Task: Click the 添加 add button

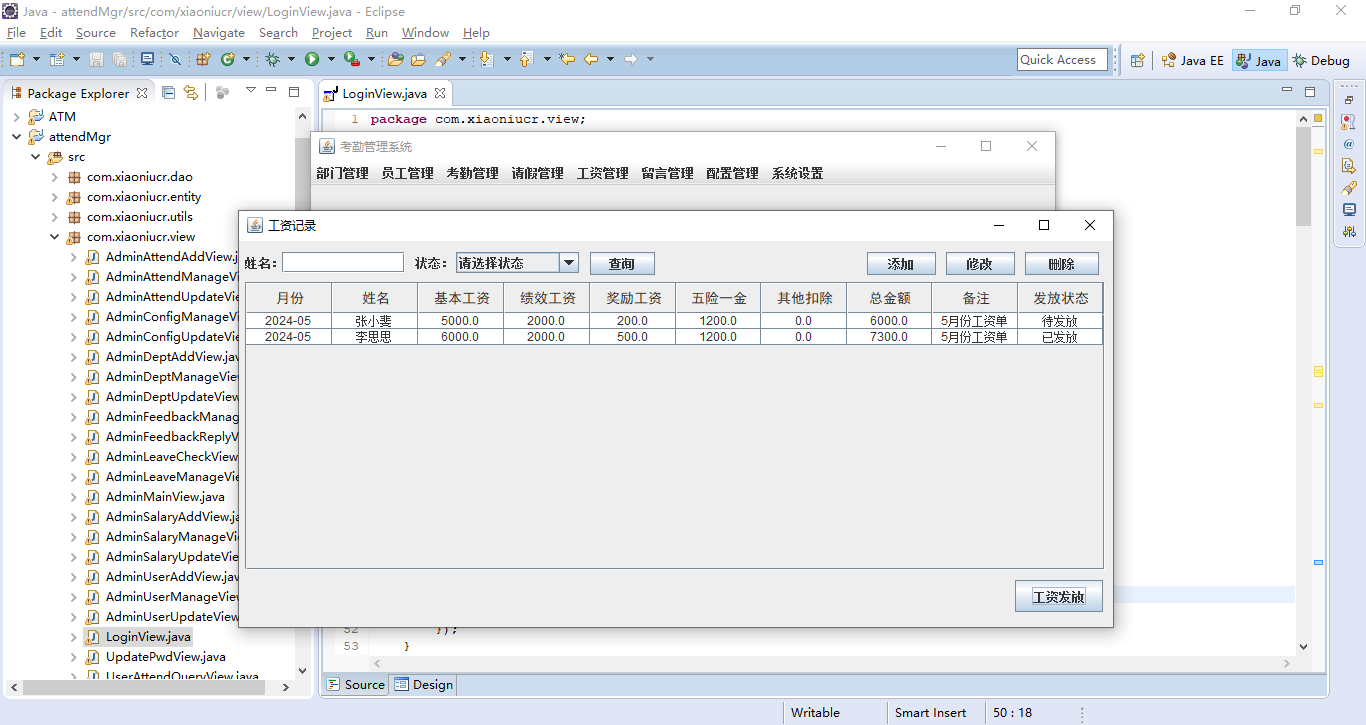Action: click(901, 264)
